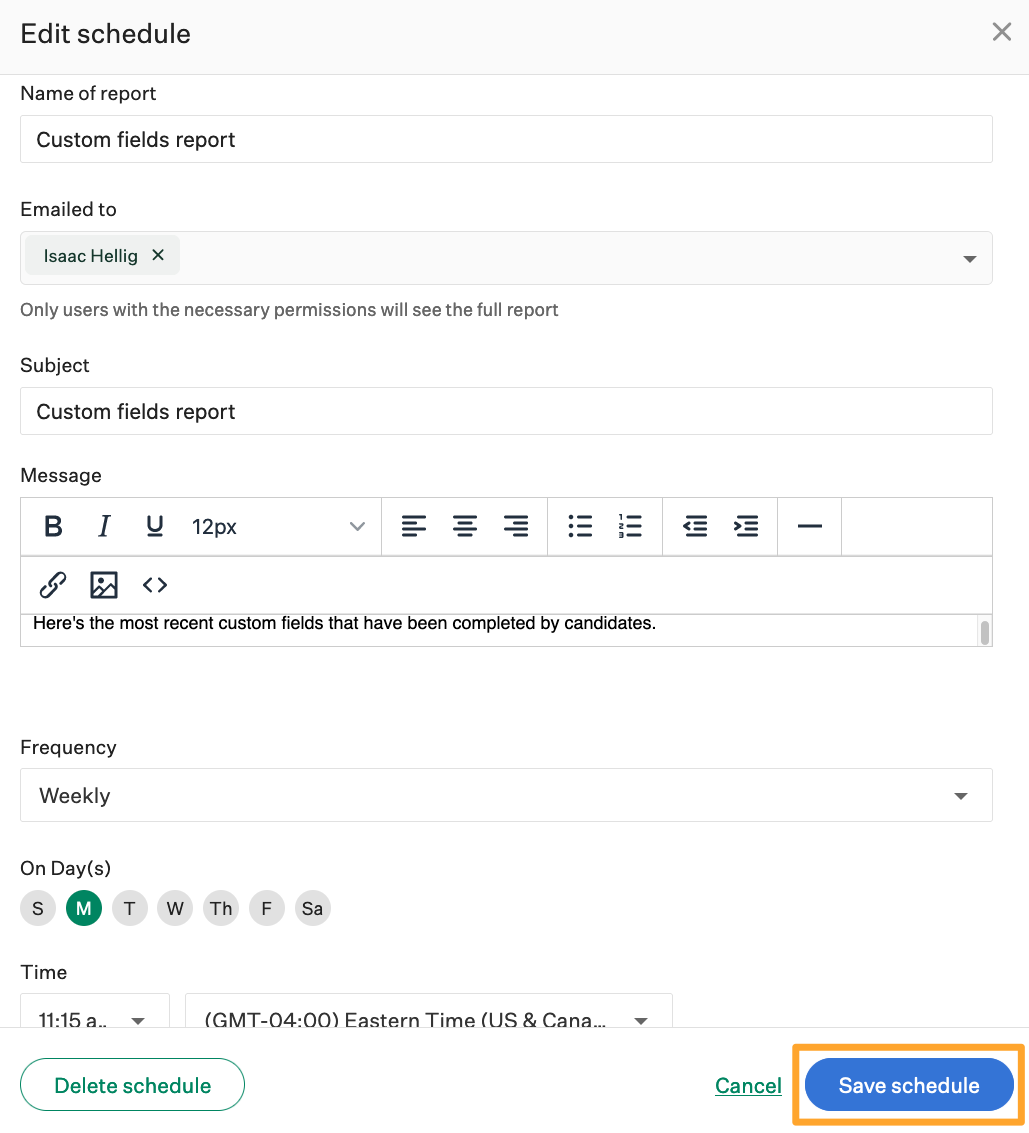Center-align the message text
The image size is (1029, 1133).
pyautogui.click(x=465, y=526)
